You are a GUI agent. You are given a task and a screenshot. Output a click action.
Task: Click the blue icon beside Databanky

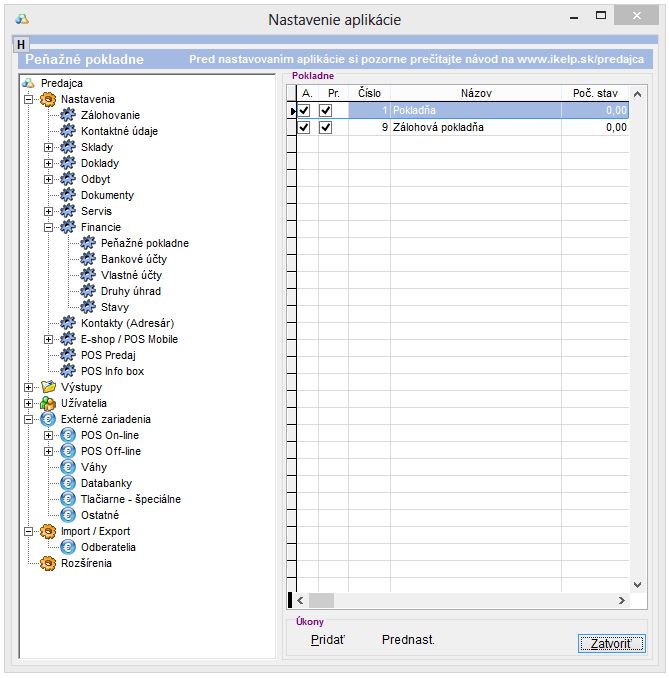[68, 483]
